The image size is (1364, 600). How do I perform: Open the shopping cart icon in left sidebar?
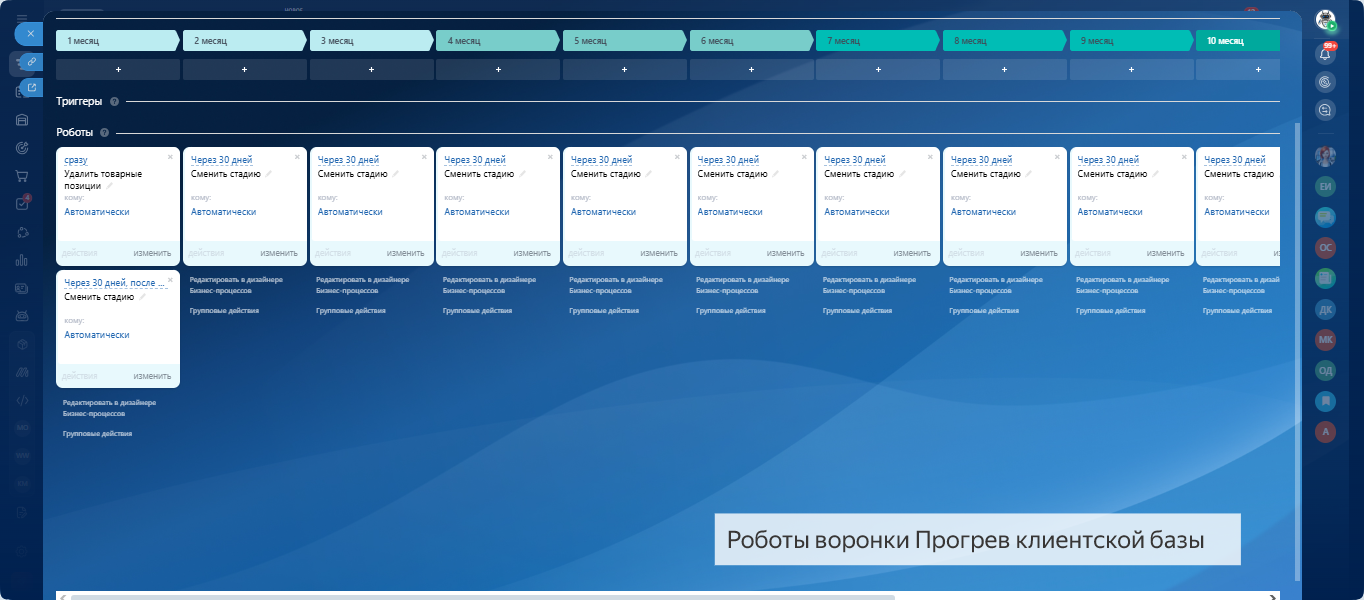21,176
